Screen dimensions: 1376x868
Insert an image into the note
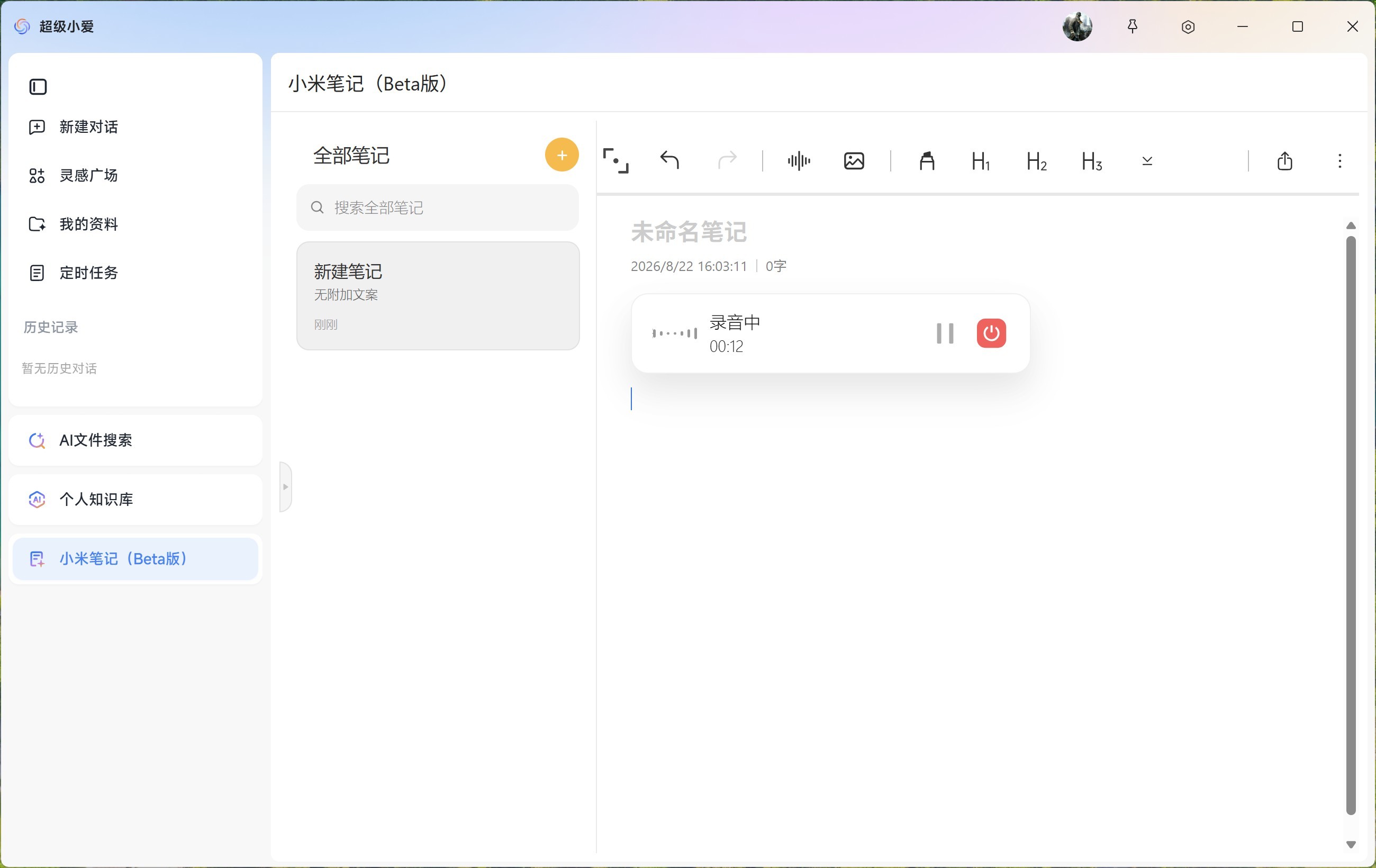(x=854, y=161)
